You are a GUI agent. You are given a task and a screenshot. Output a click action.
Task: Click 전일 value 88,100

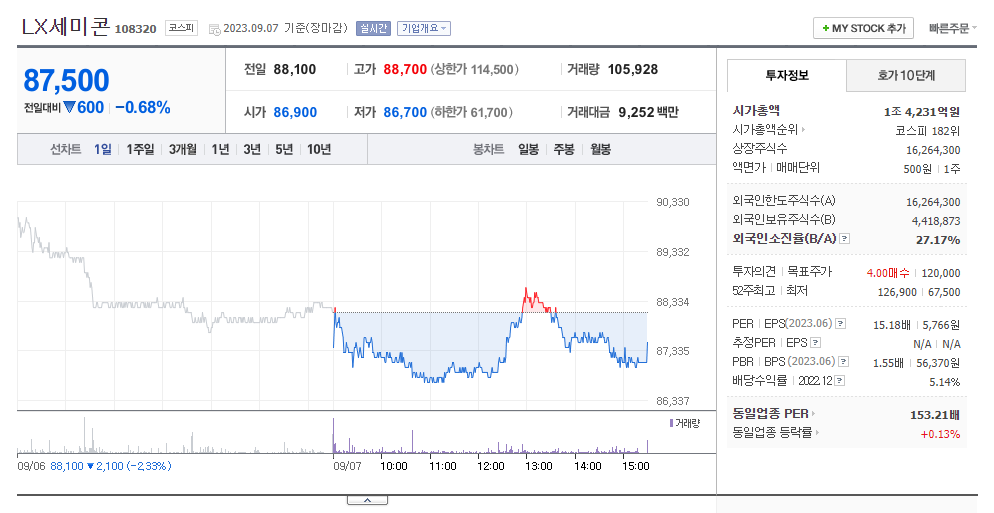pyautogui.click(x=295, y=70)
